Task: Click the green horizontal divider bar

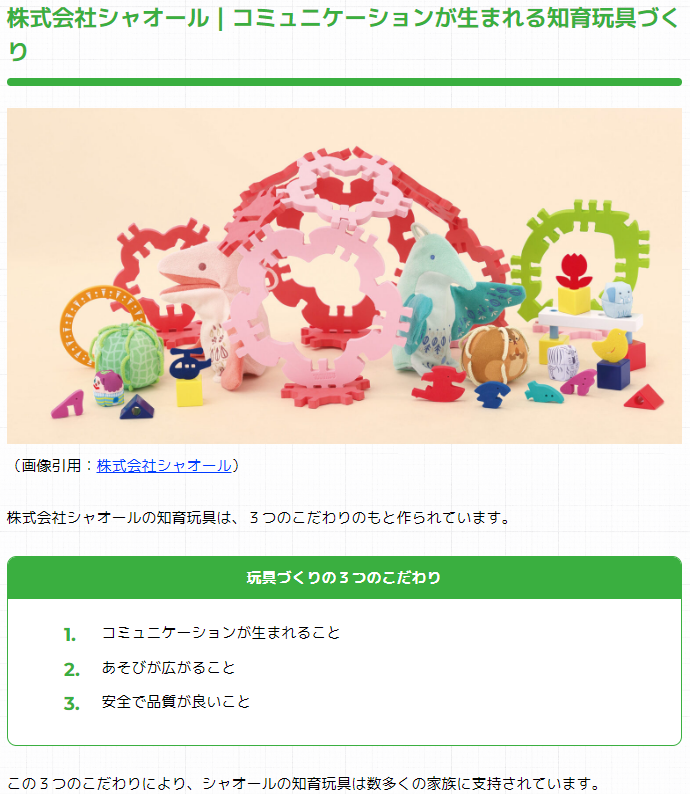Action: tap(344, 82)
